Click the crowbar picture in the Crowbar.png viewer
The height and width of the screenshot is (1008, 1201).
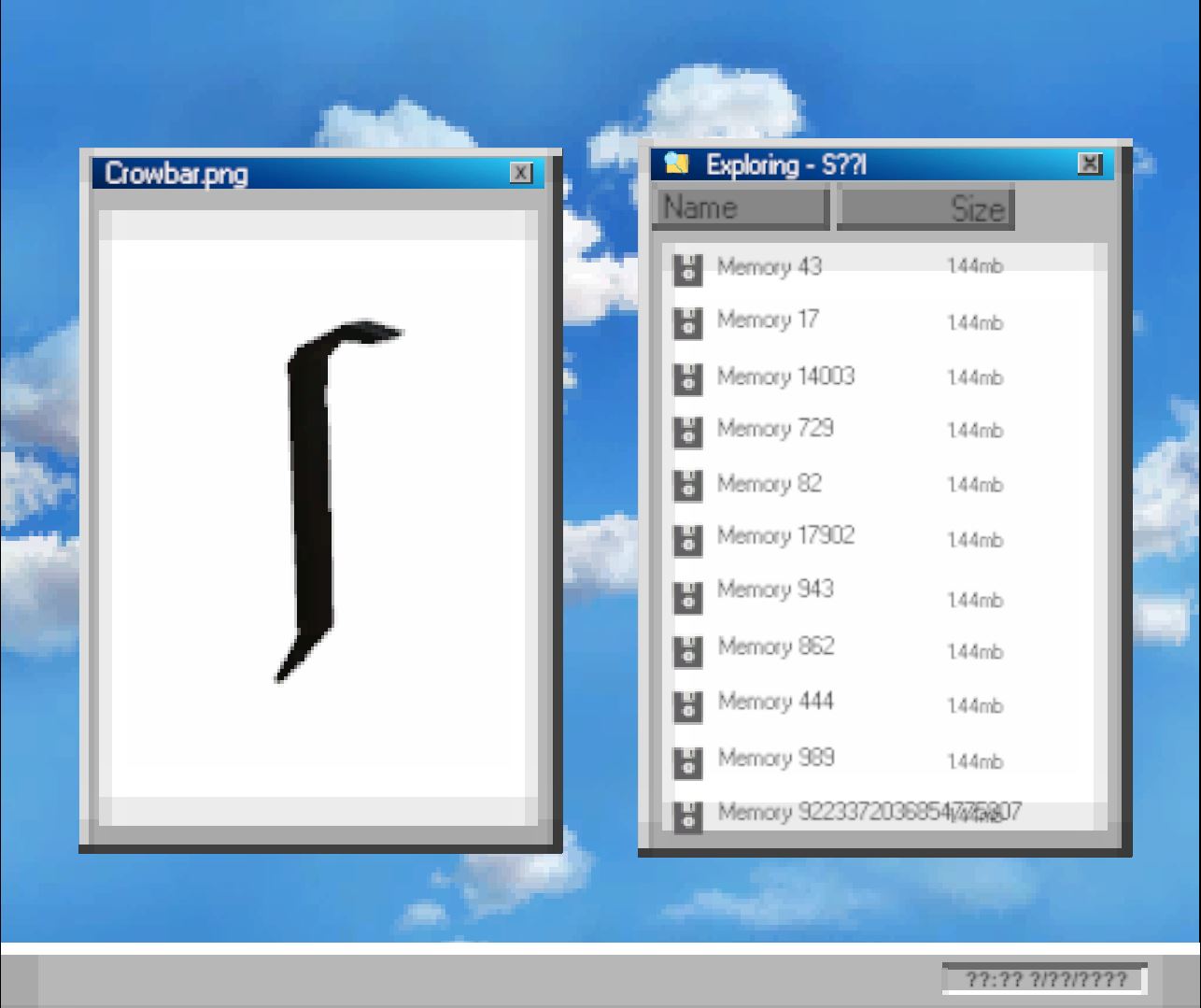point(337,501)
